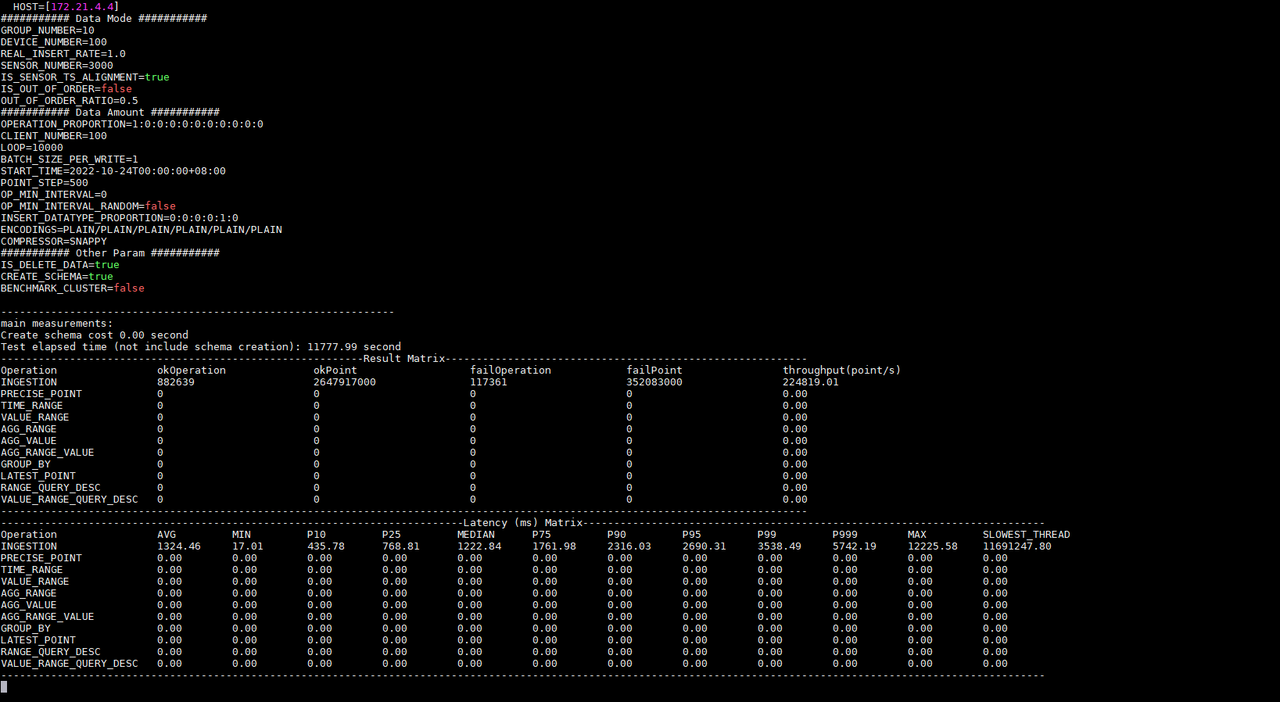This screenshot has width=1280, height=702.
Task: Click the START_TIME timestamp line
Action: click(113, 171)
